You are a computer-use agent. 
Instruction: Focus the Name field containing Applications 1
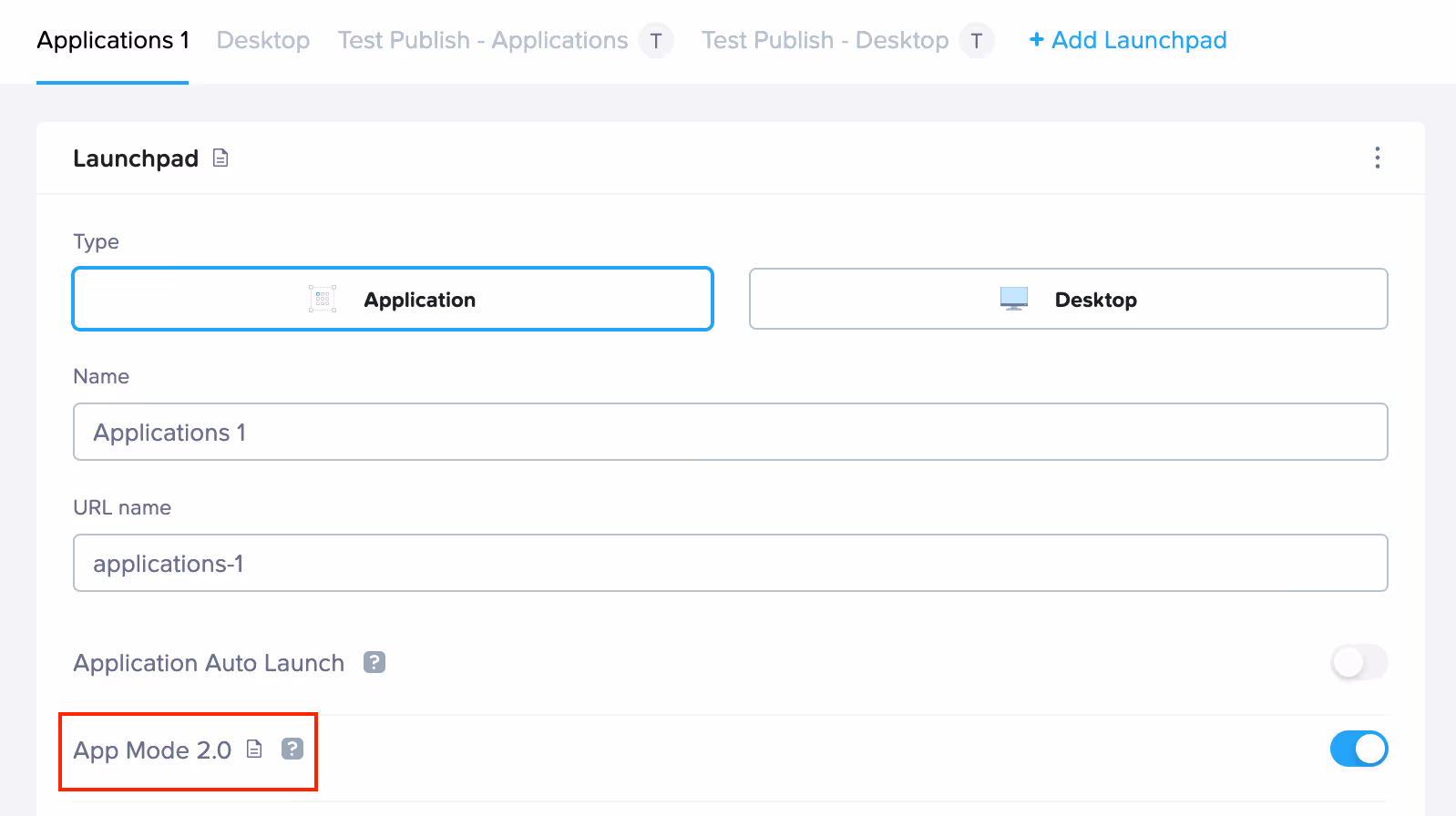click(731, 432)
